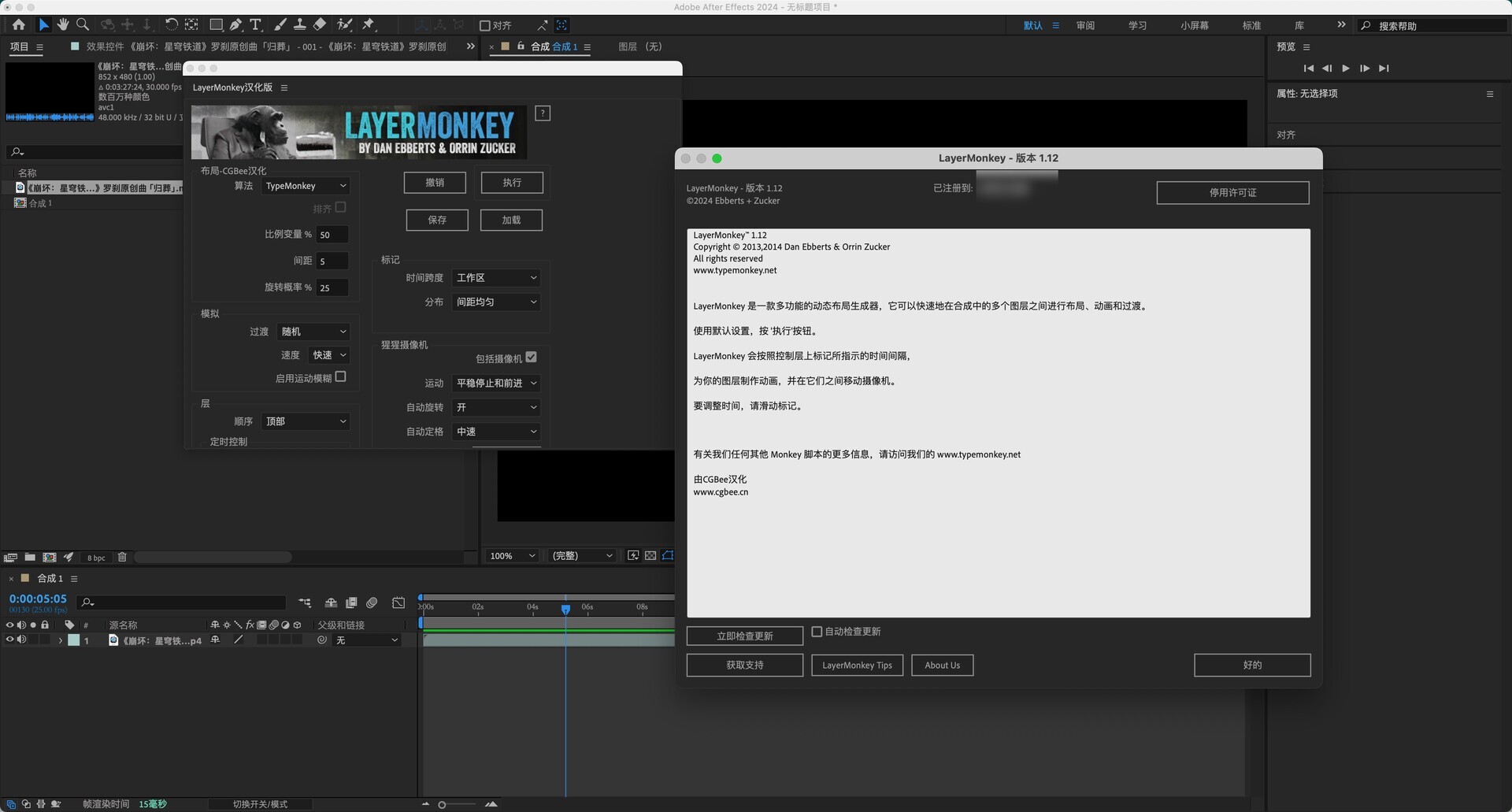
Task: Open LayerMonkey help question mark button
Action: pyautogui.click(x=542, y=113)
